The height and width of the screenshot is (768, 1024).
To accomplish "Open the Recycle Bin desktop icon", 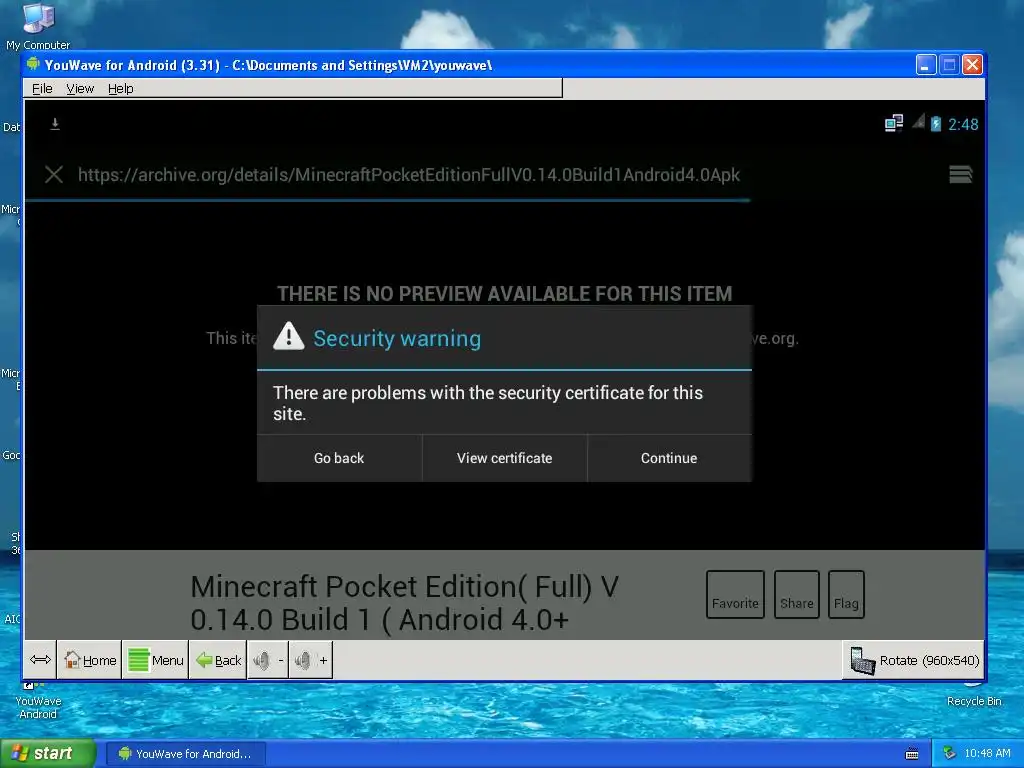I will [973, 696].
